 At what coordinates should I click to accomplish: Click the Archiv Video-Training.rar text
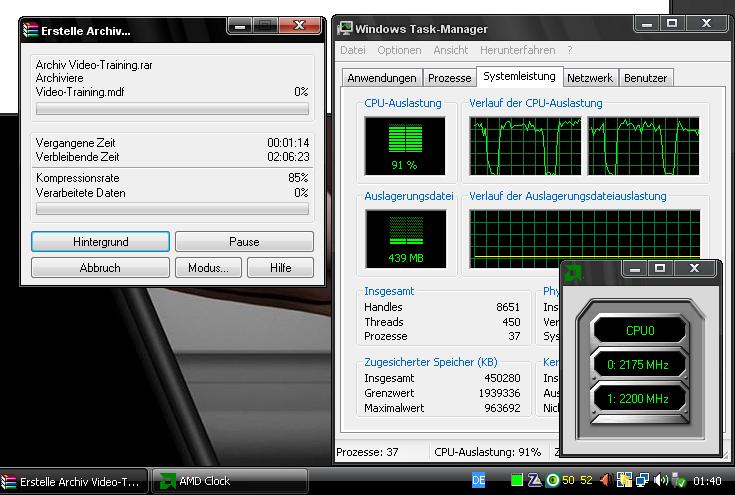click(x=94, y=65)
